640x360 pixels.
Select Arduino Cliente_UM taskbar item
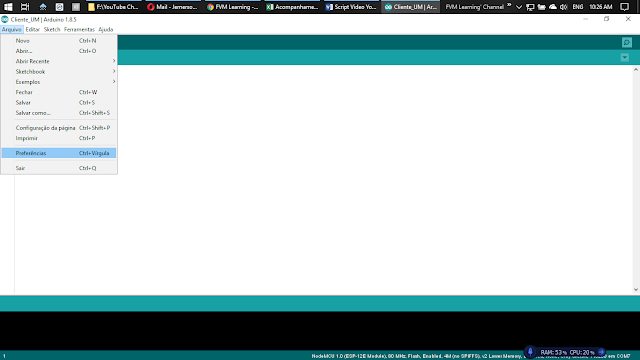[411, 7]
